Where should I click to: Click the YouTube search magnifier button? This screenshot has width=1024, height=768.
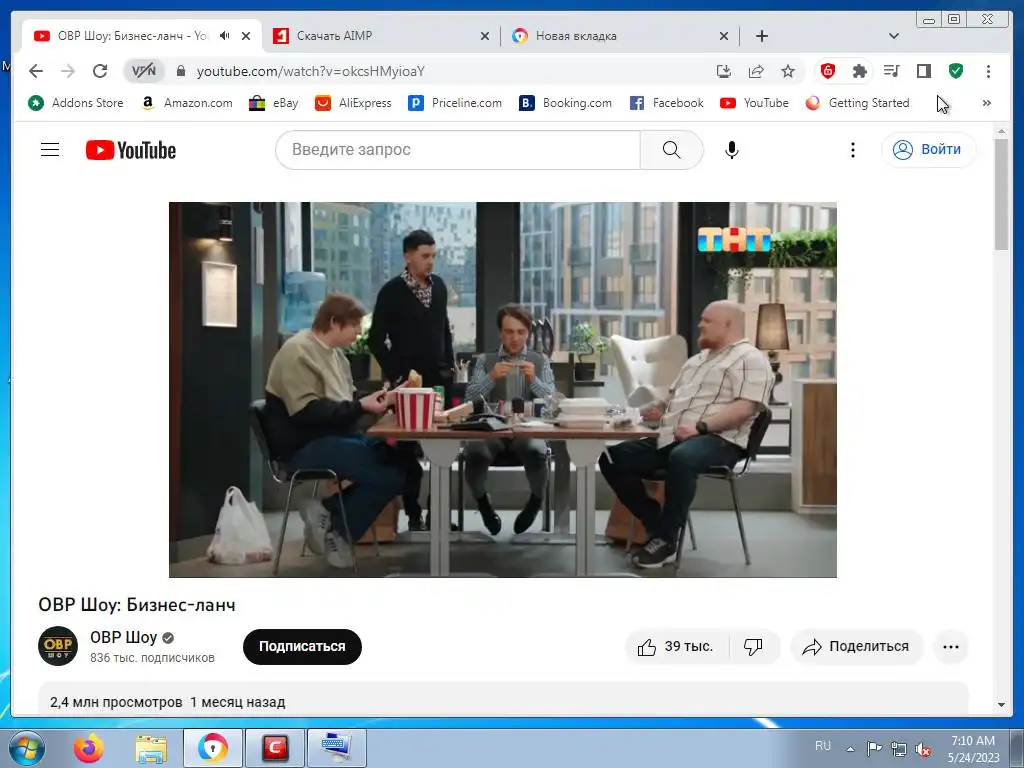pos(671,150)
